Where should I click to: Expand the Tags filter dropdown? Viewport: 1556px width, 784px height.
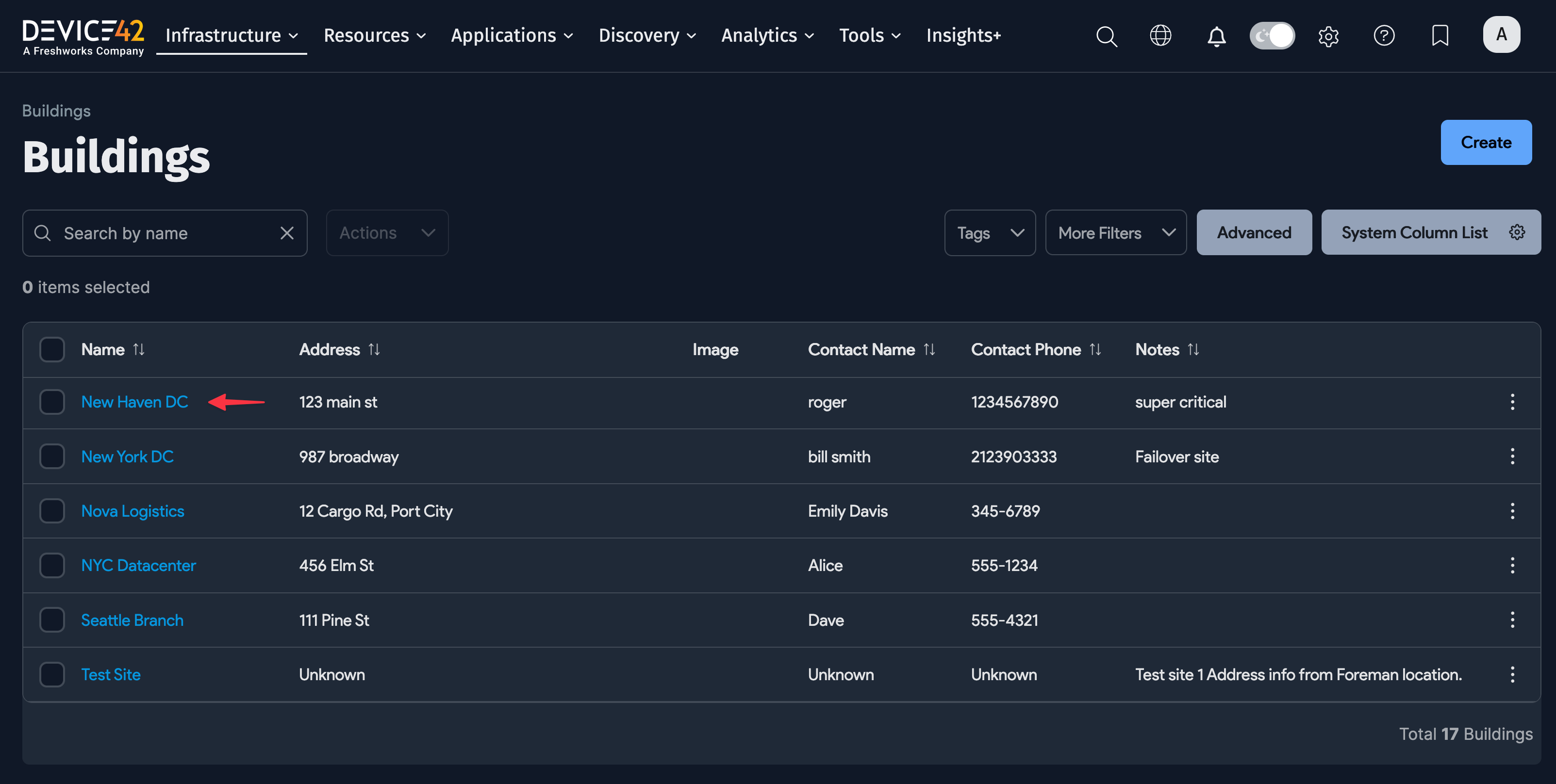pos(990,233)
